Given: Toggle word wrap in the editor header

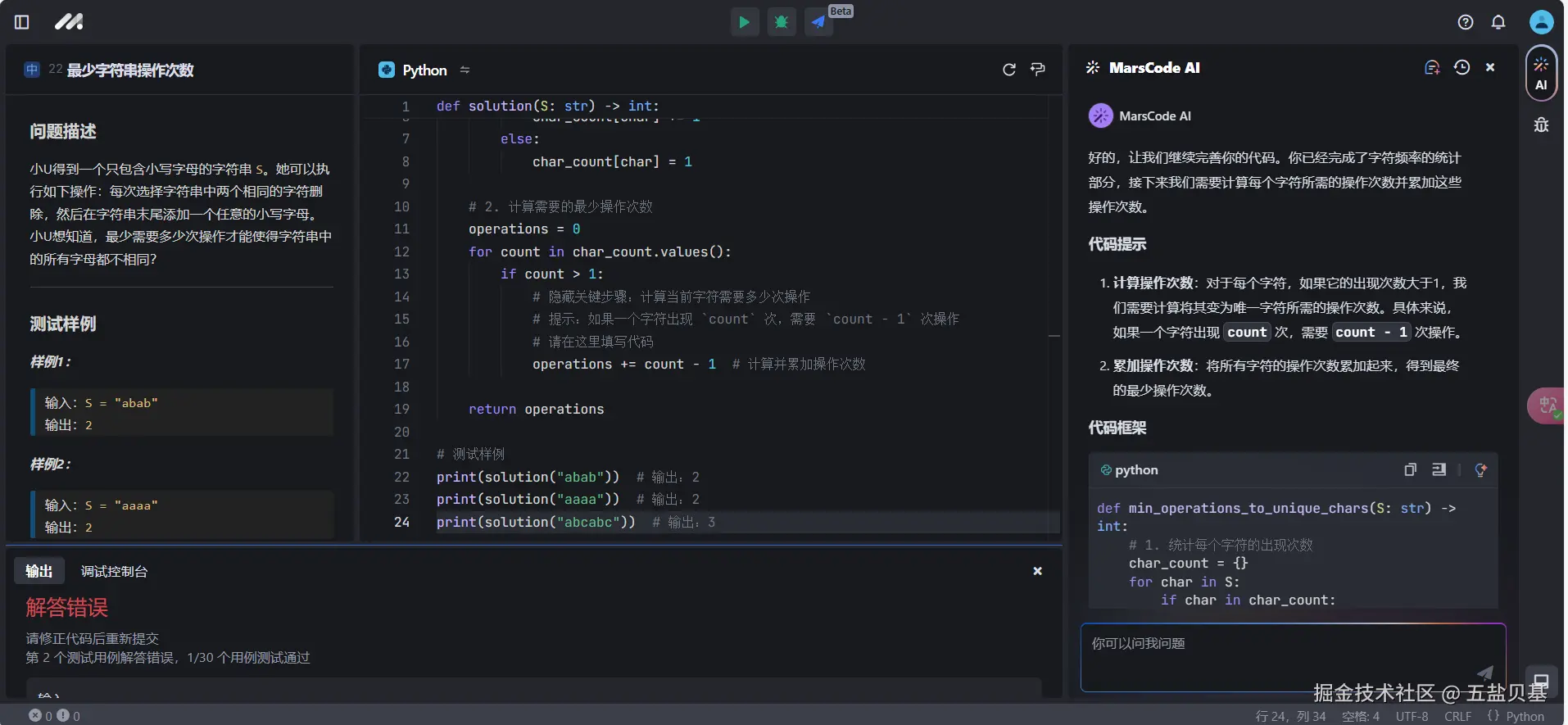Looking at the screenshot, I should pos(1038,70).
